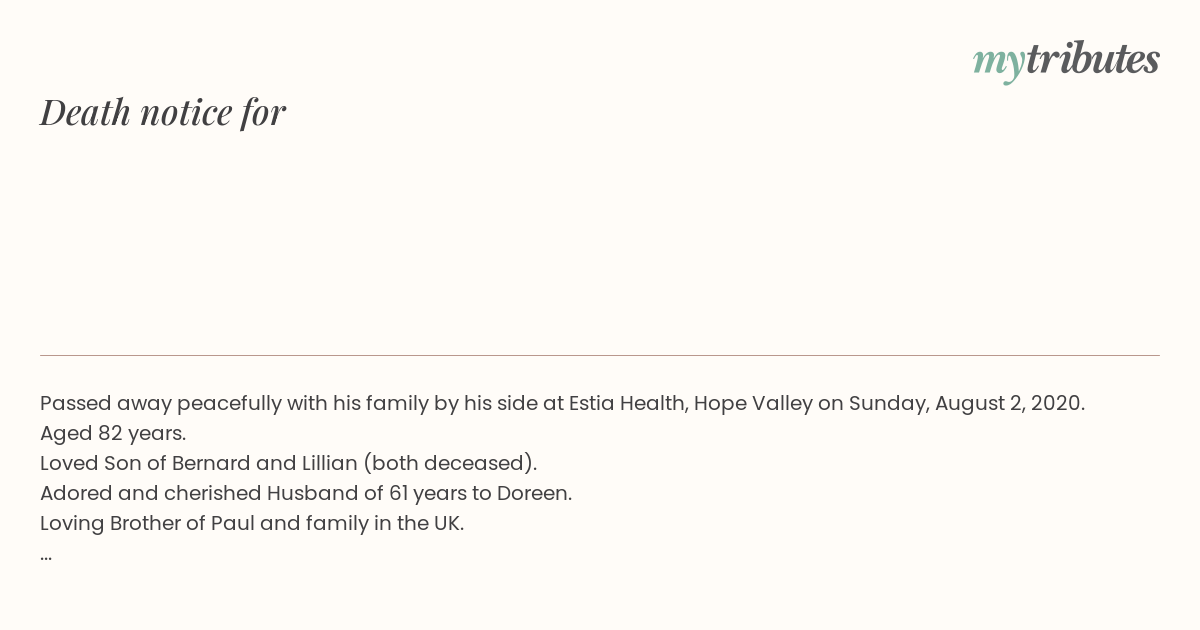Click 'Adored and cherished Husband' line
Screen dimensions: 1200x630
point(306,493)
